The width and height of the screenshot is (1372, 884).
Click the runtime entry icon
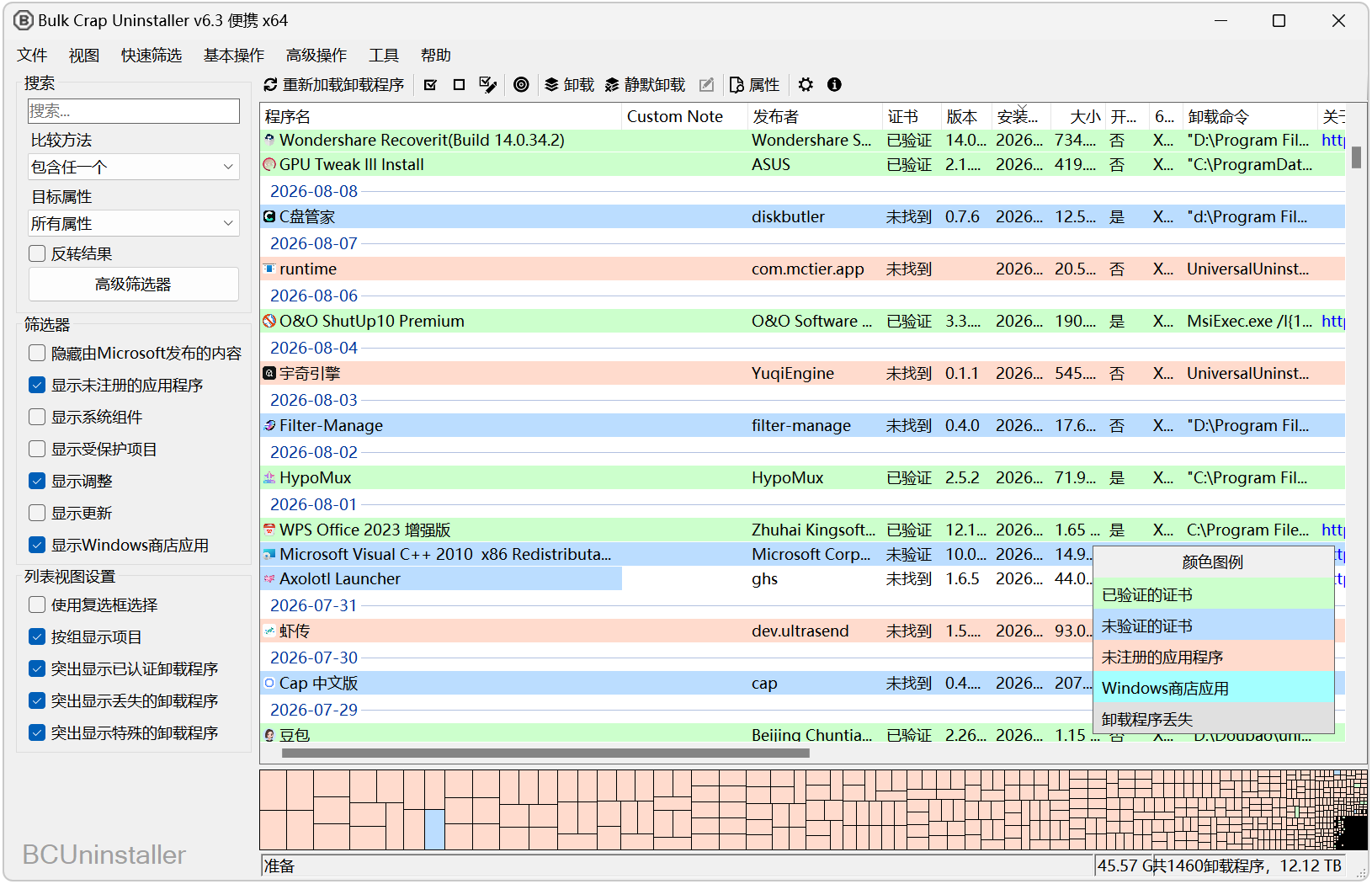click(x=269, y=269)
